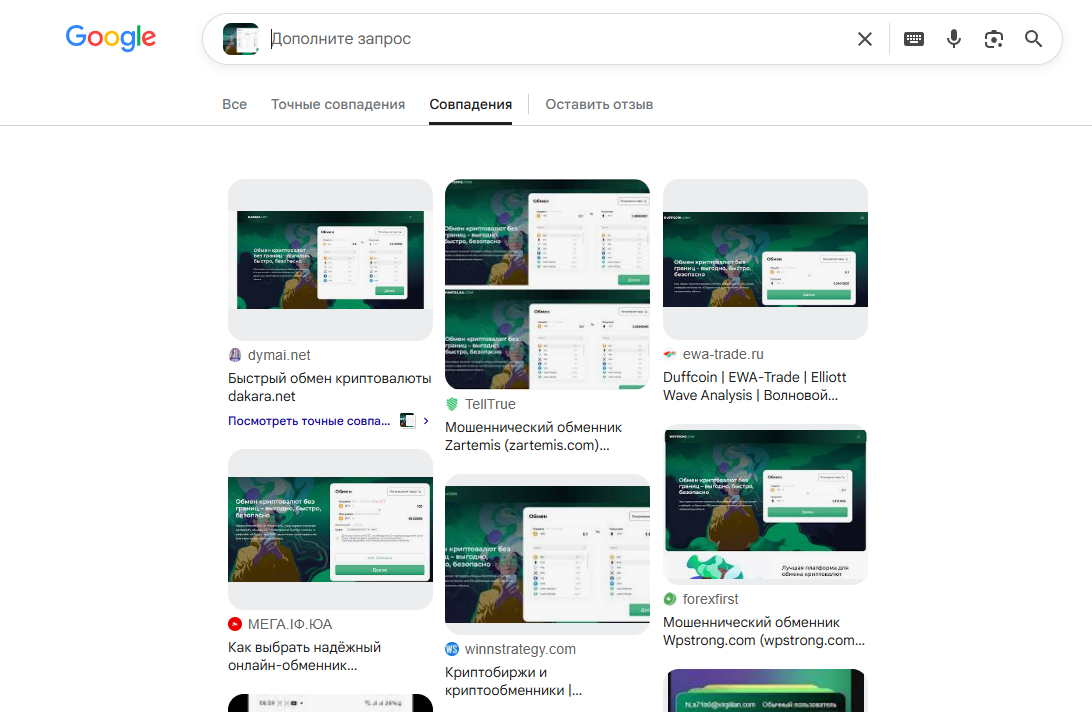The image size is (1092, 712).
Task: Open 'Как выбрать надёжный онлайн-обменник' result title
Action: 304,656
